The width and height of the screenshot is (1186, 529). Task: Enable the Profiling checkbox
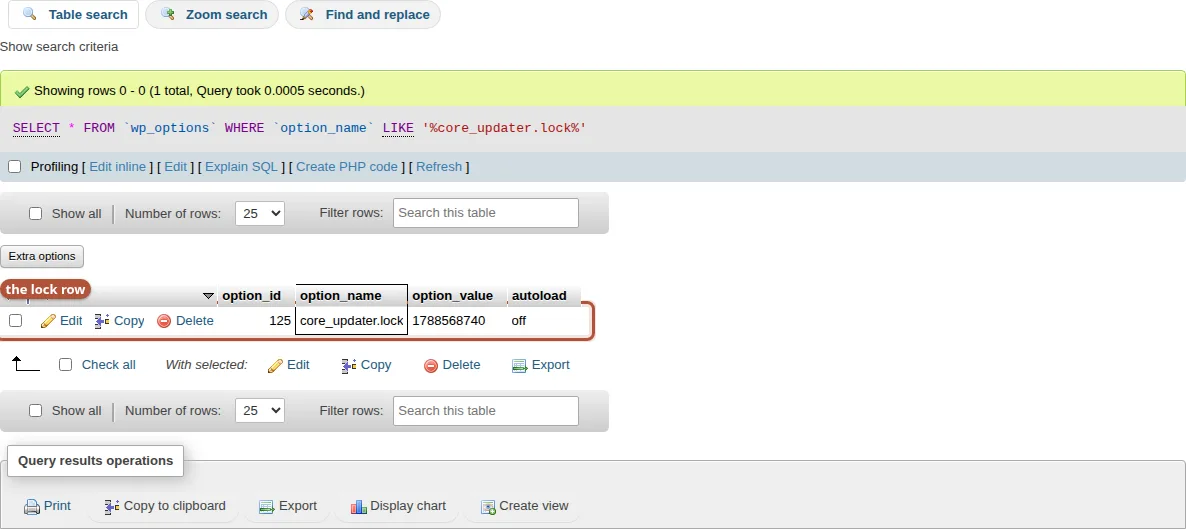tap(14, 166)
